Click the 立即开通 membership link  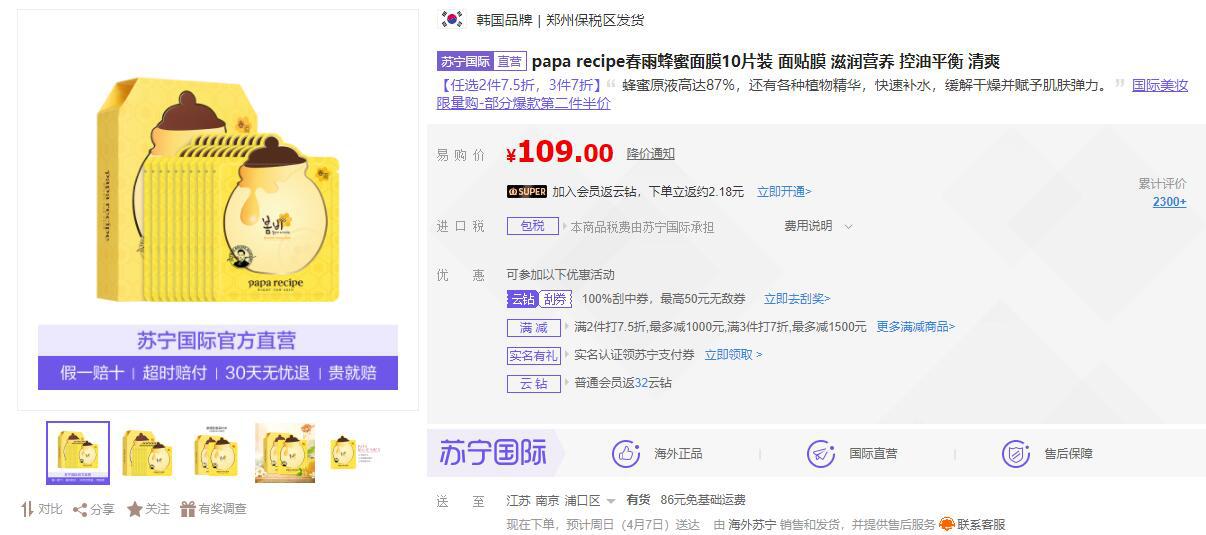pyautogui.click(x=784, y=192)
